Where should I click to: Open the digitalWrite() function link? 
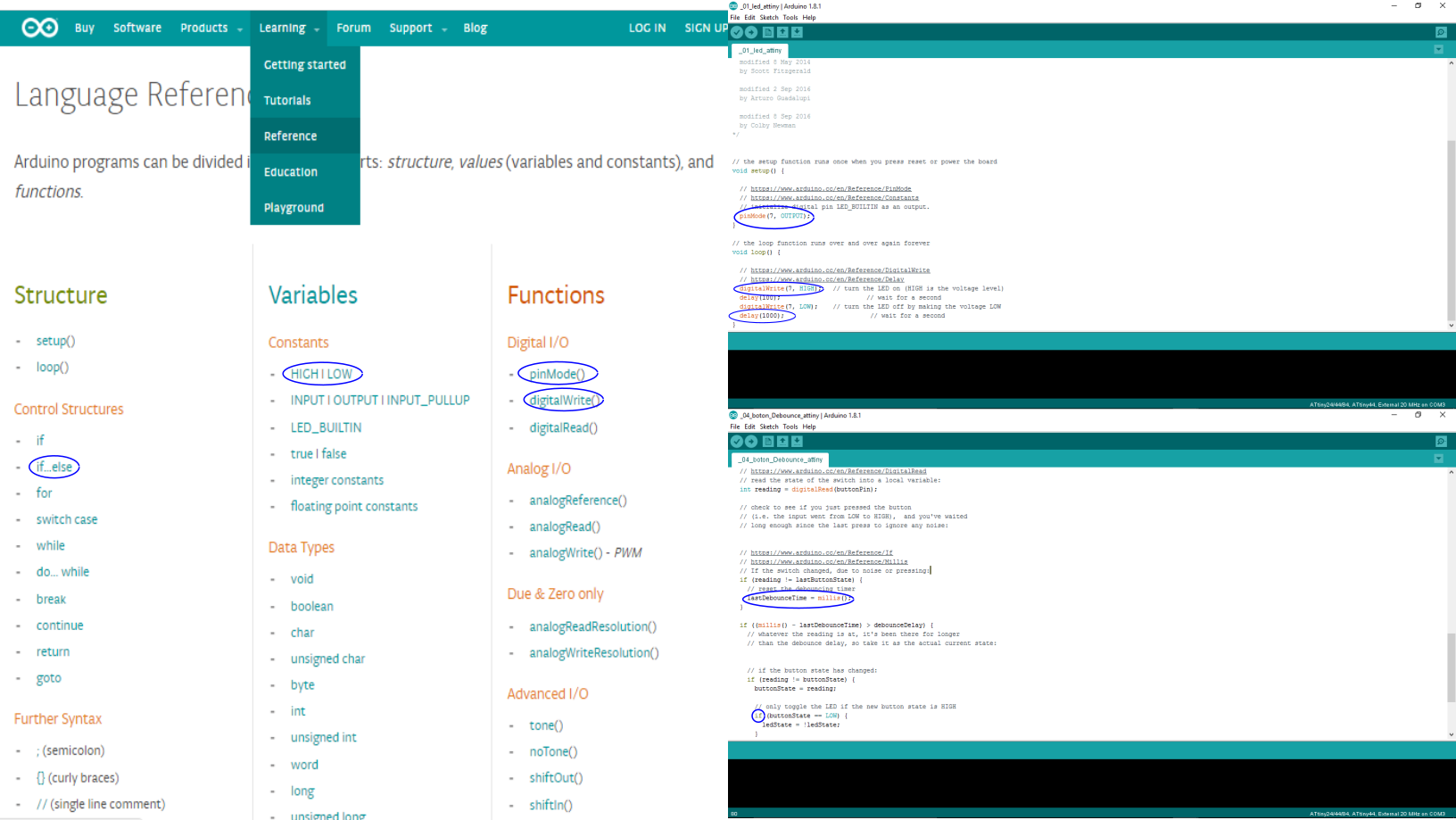pos(564,401)
